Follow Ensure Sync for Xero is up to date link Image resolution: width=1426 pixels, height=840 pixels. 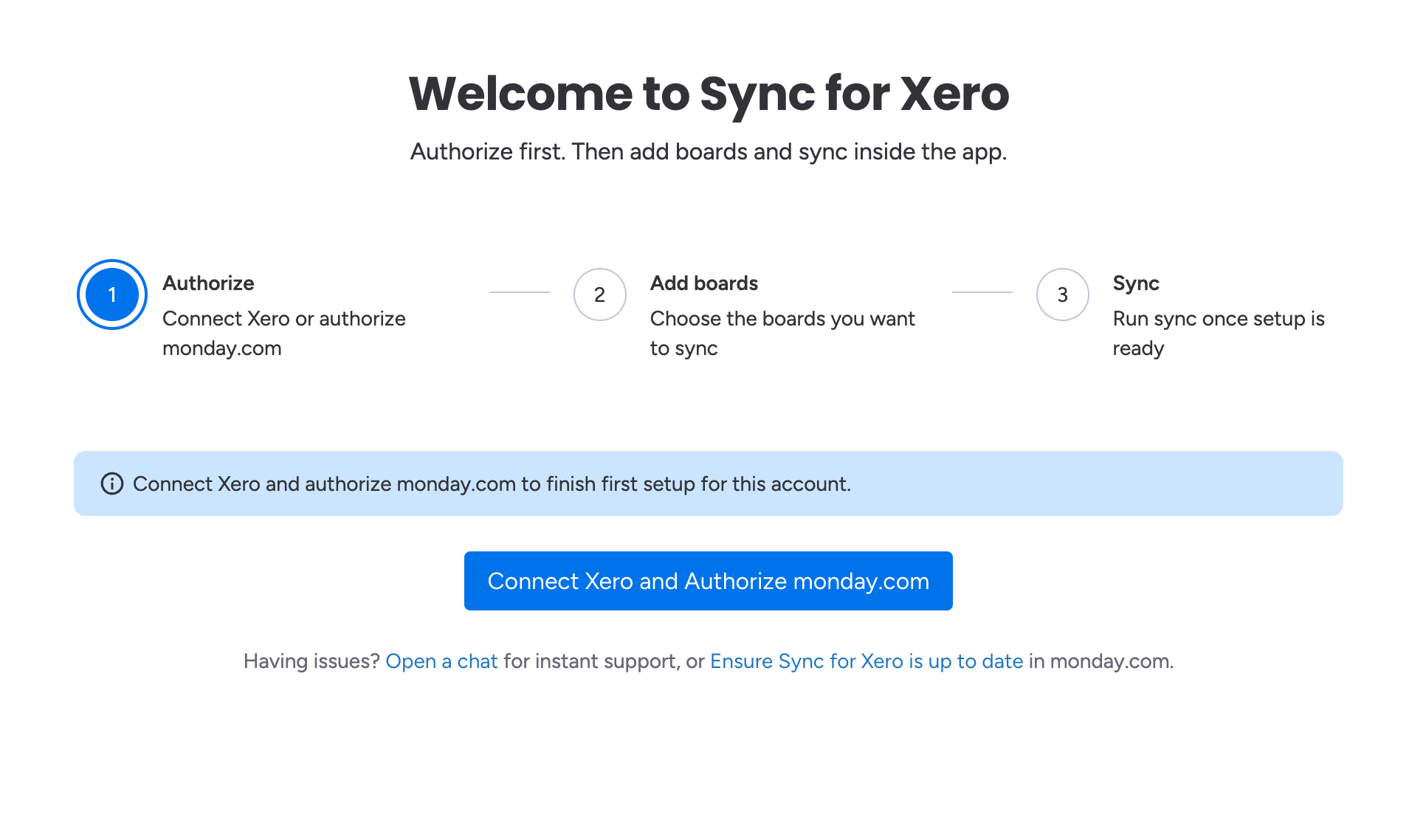[x=867, y=661]
